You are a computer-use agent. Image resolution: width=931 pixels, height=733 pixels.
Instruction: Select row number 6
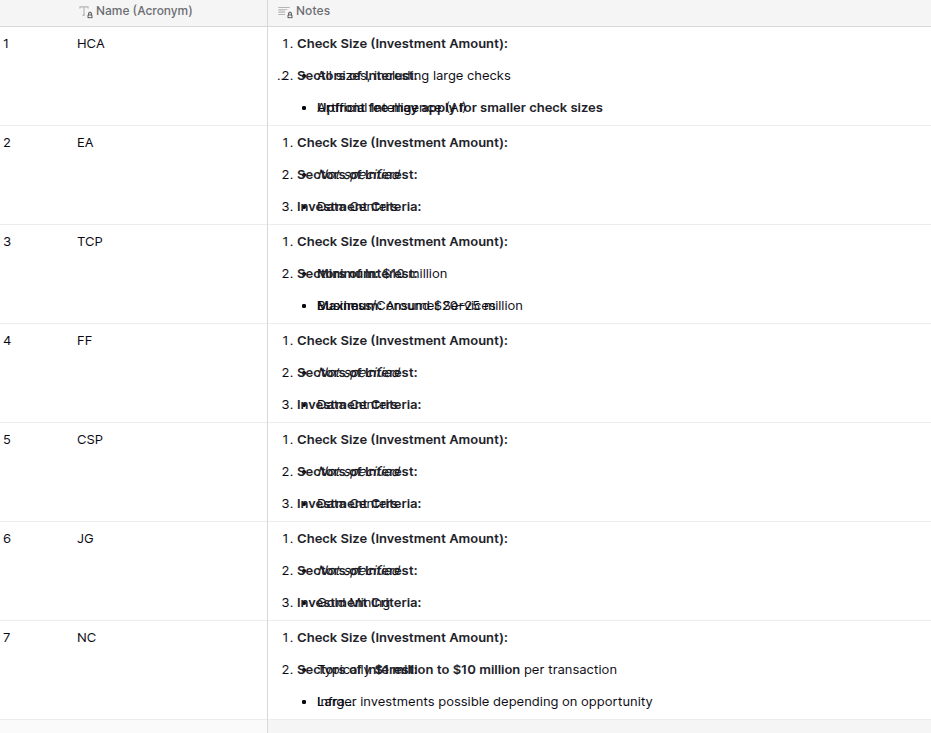(7, 539)
